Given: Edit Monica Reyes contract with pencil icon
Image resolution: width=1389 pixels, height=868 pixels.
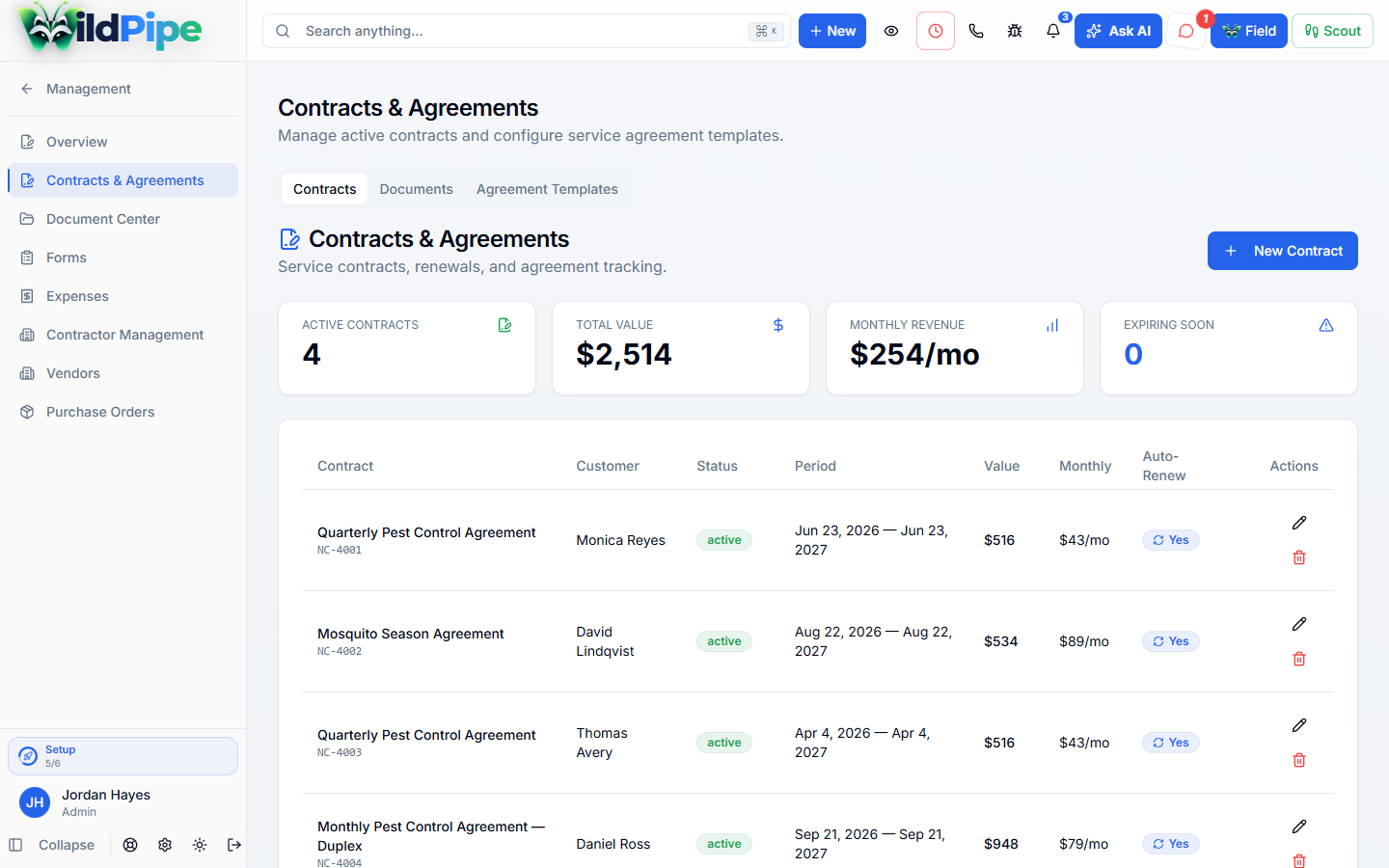Looking at the screenshot, I should 1299,523.
